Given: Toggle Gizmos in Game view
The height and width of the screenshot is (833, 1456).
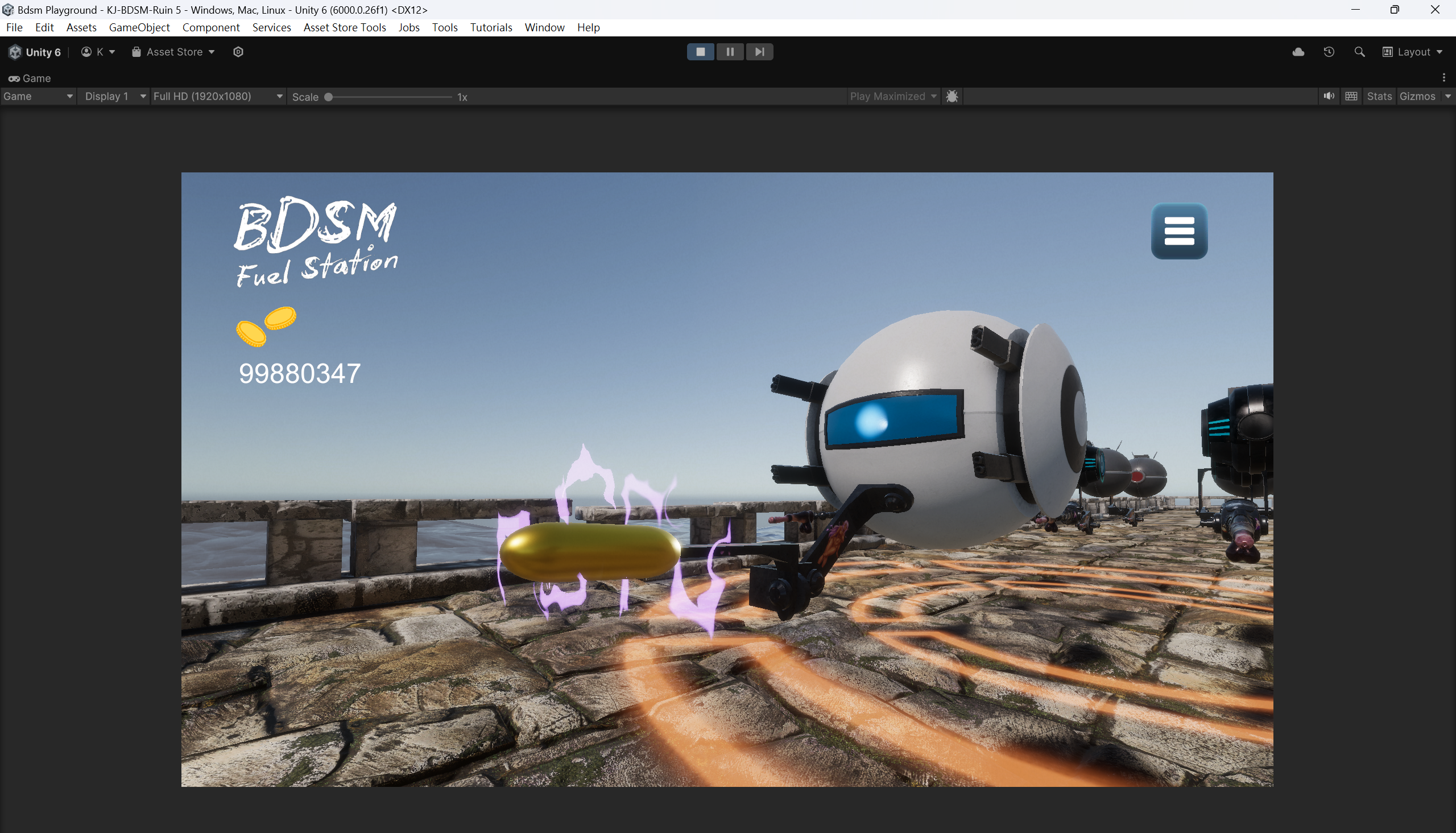Looking at the screenshot, I should tap(1417, 97).
